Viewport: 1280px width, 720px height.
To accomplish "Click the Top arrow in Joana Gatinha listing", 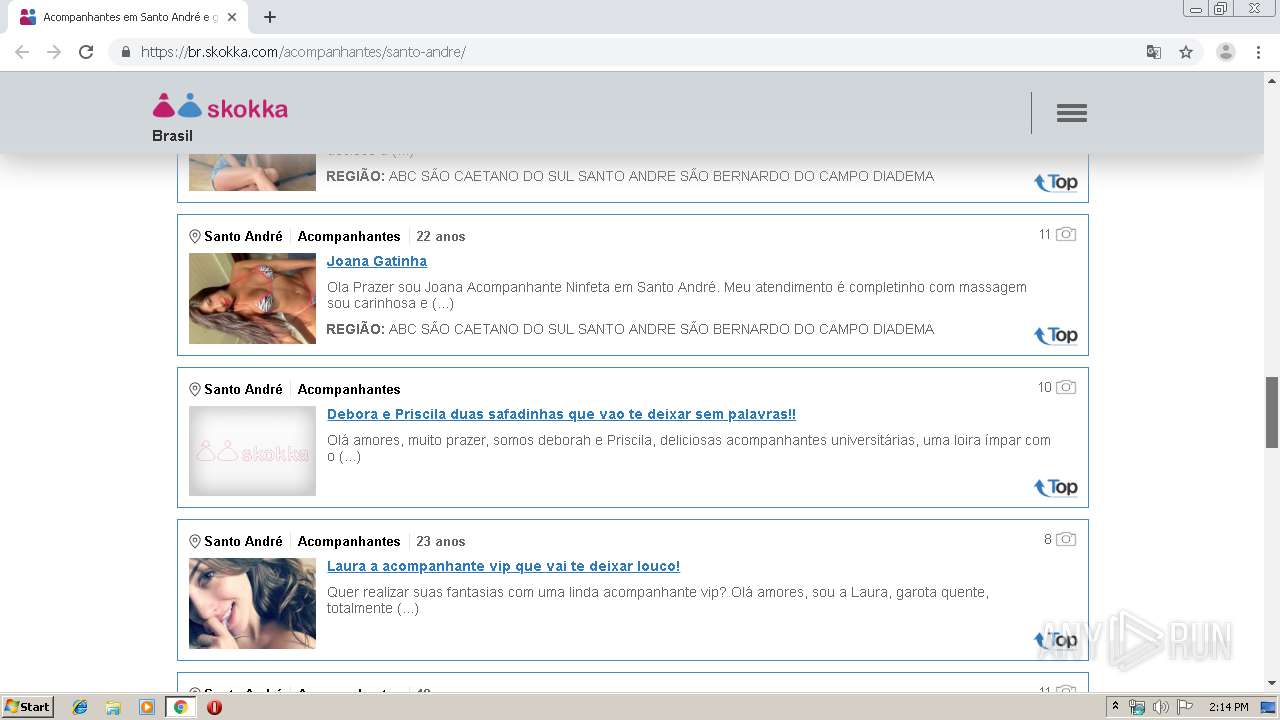I will pos(1056,335).
